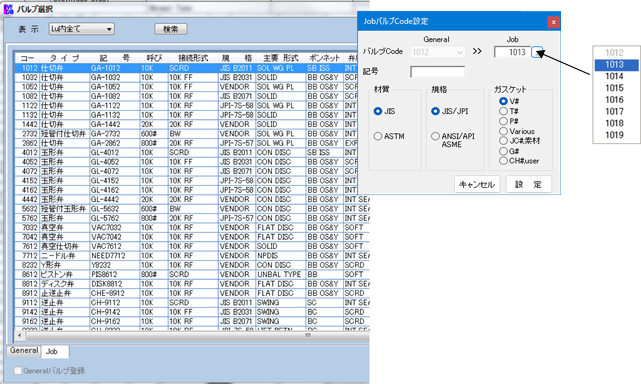The height and width of the screenshot is (384, 641).
Task: Select the row CH-9112 逆止弁
Action: (x=192, y=303)
